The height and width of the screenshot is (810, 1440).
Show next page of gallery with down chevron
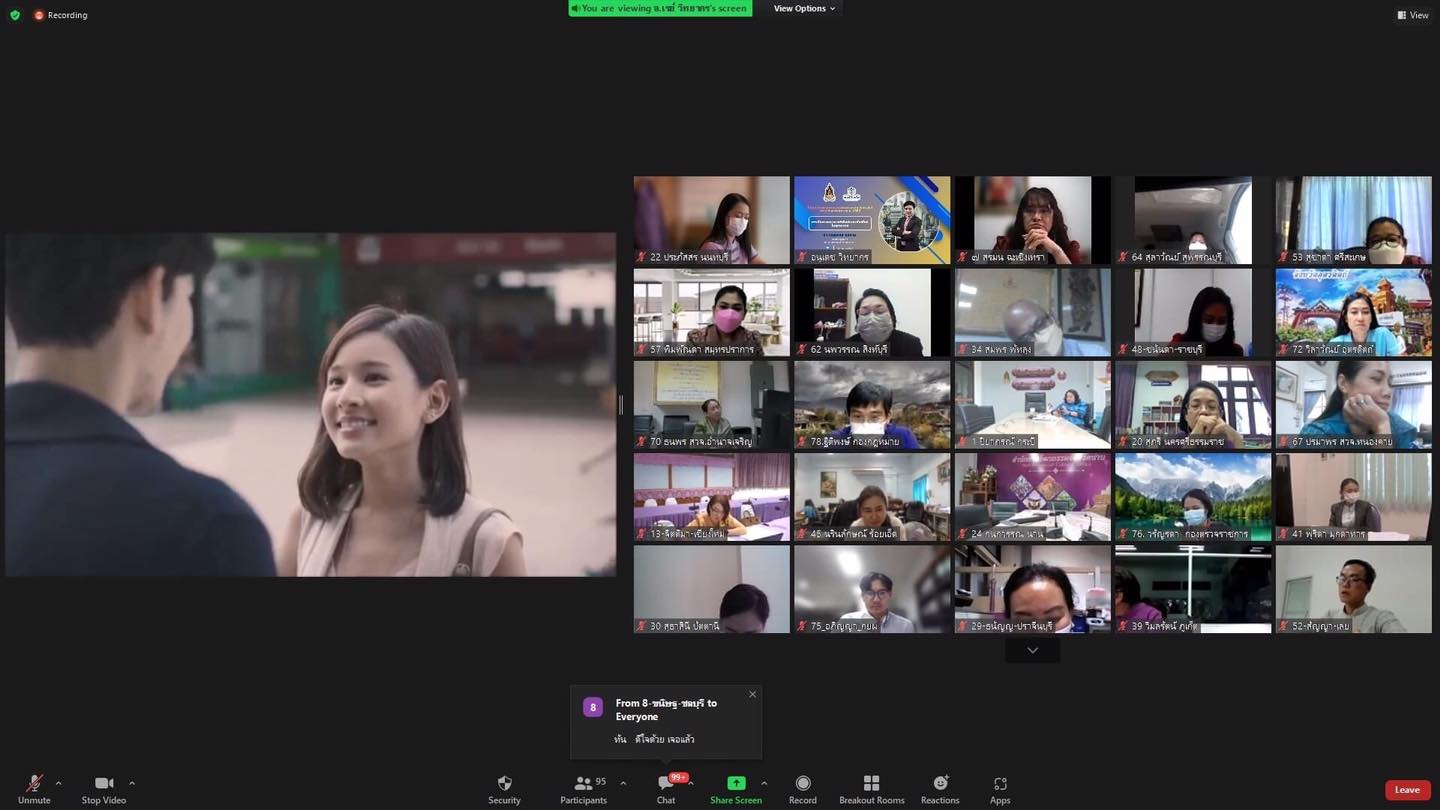pyautogui.click(x=1033, y=650)
